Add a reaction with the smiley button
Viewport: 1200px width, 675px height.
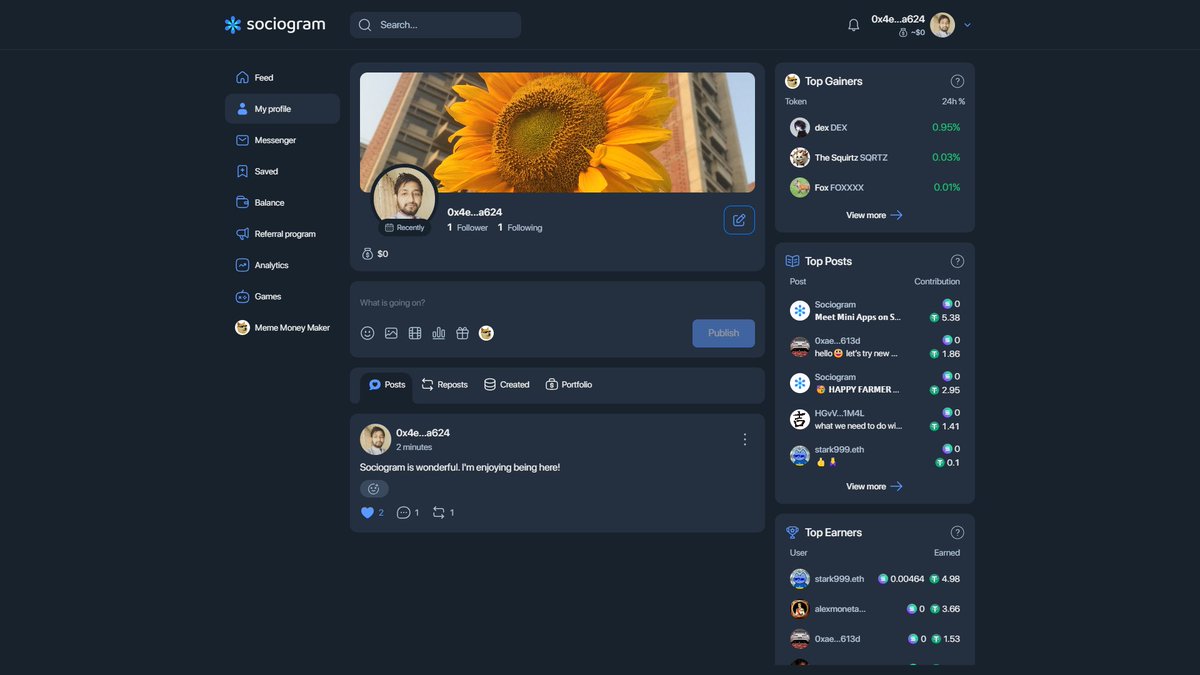click(x=374, y=489)
